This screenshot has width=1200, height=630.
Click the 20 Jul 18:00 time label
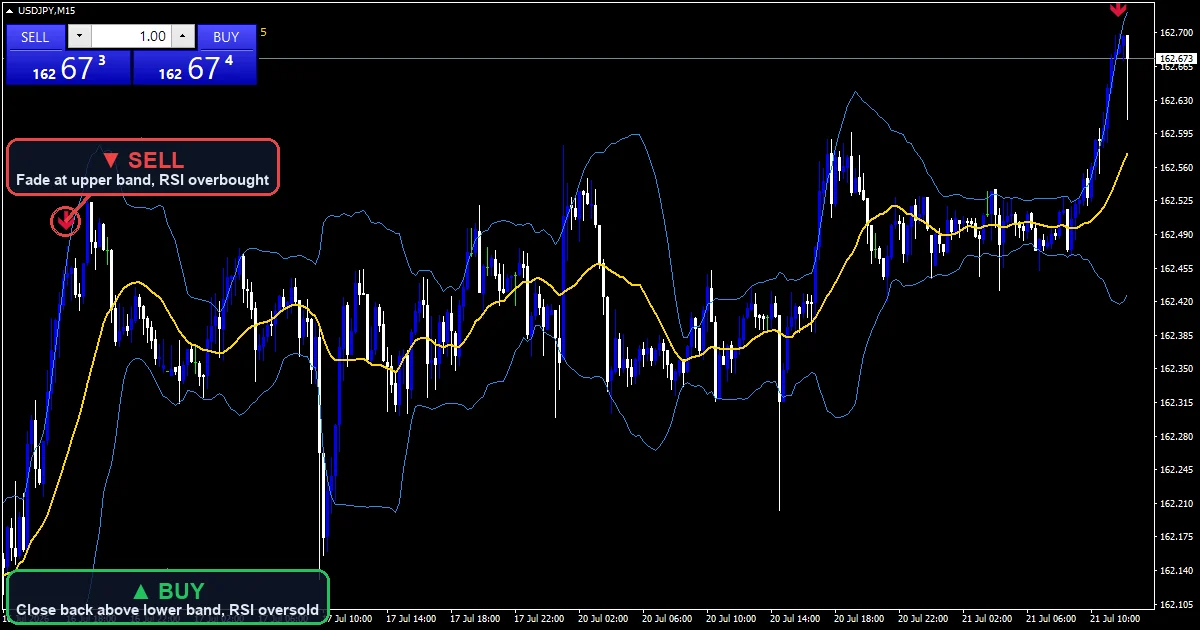point(861,619)
